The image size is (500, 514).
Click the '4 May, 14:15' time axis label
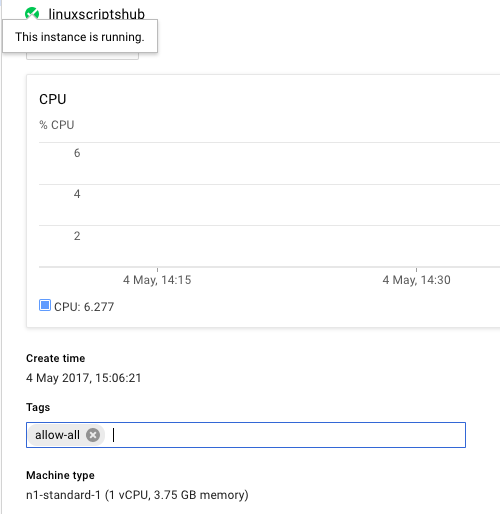coord(157,280)
